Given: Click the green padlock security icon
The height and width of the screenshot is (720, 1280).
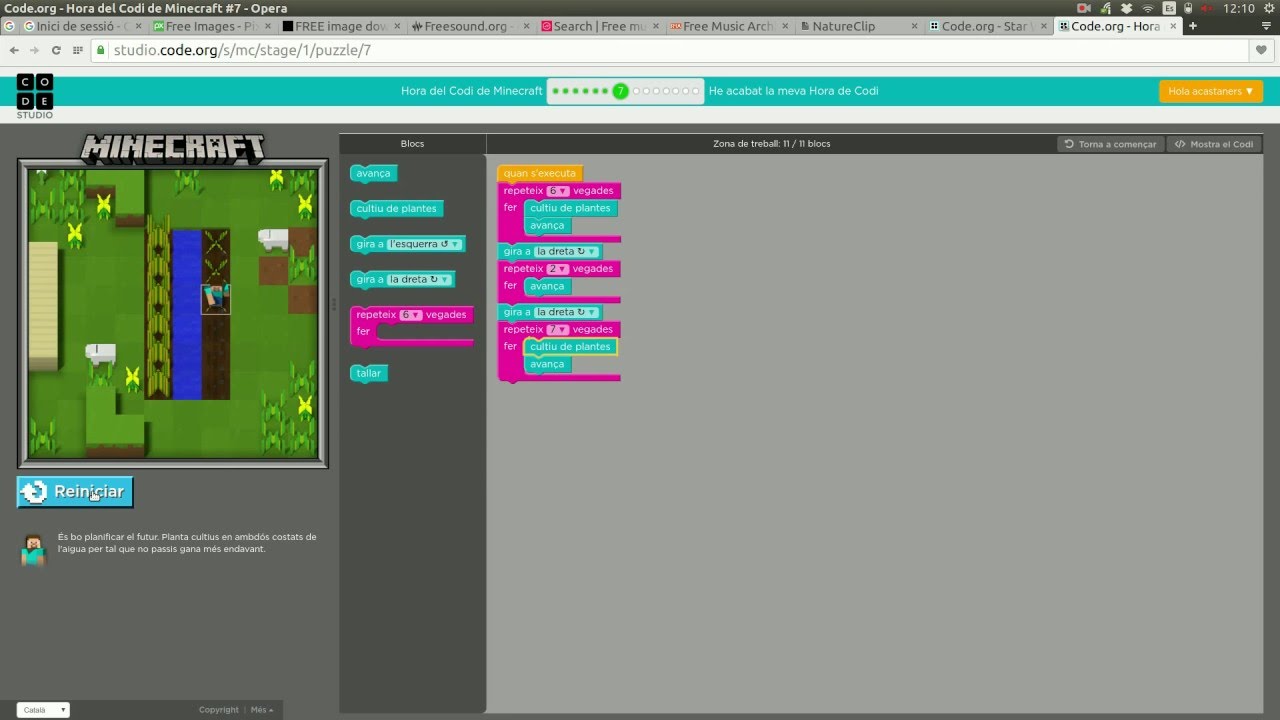Looking at the screenshot, I should (x=101, y=50).
